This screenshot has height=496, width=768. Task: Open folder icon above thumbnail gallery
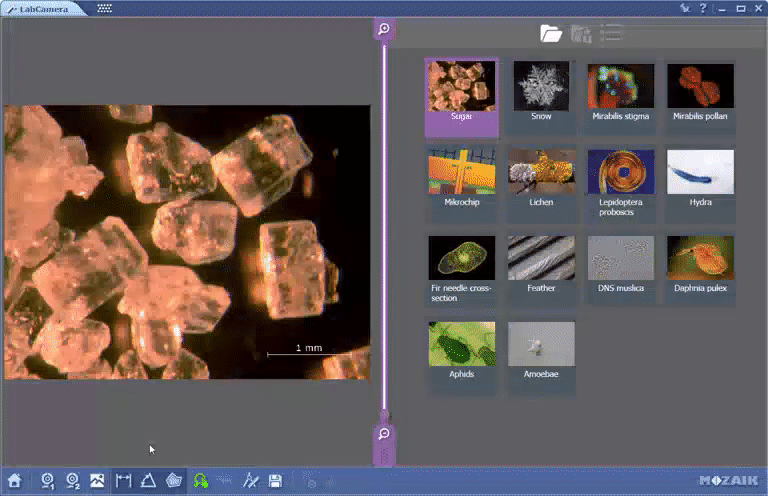point(551,34)
